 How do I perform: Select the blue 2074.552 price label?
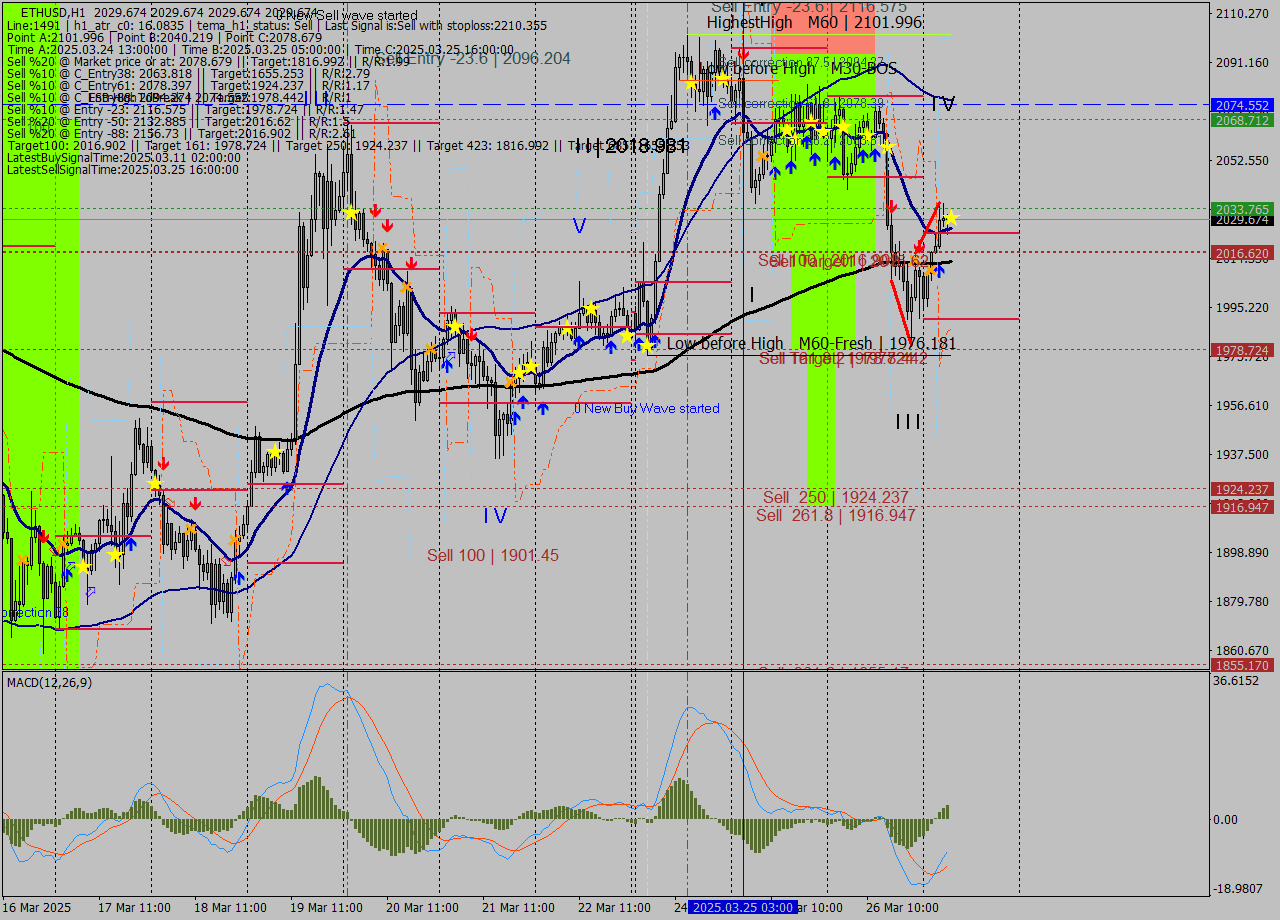(1241, 105)
